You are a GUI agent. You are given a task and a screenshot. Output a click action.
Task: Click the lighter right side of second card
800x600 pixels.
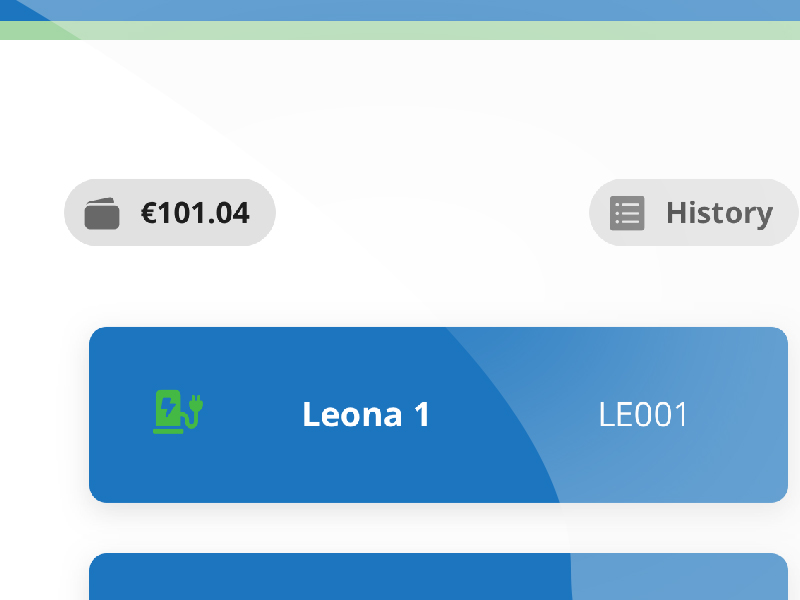pos(680,577)
